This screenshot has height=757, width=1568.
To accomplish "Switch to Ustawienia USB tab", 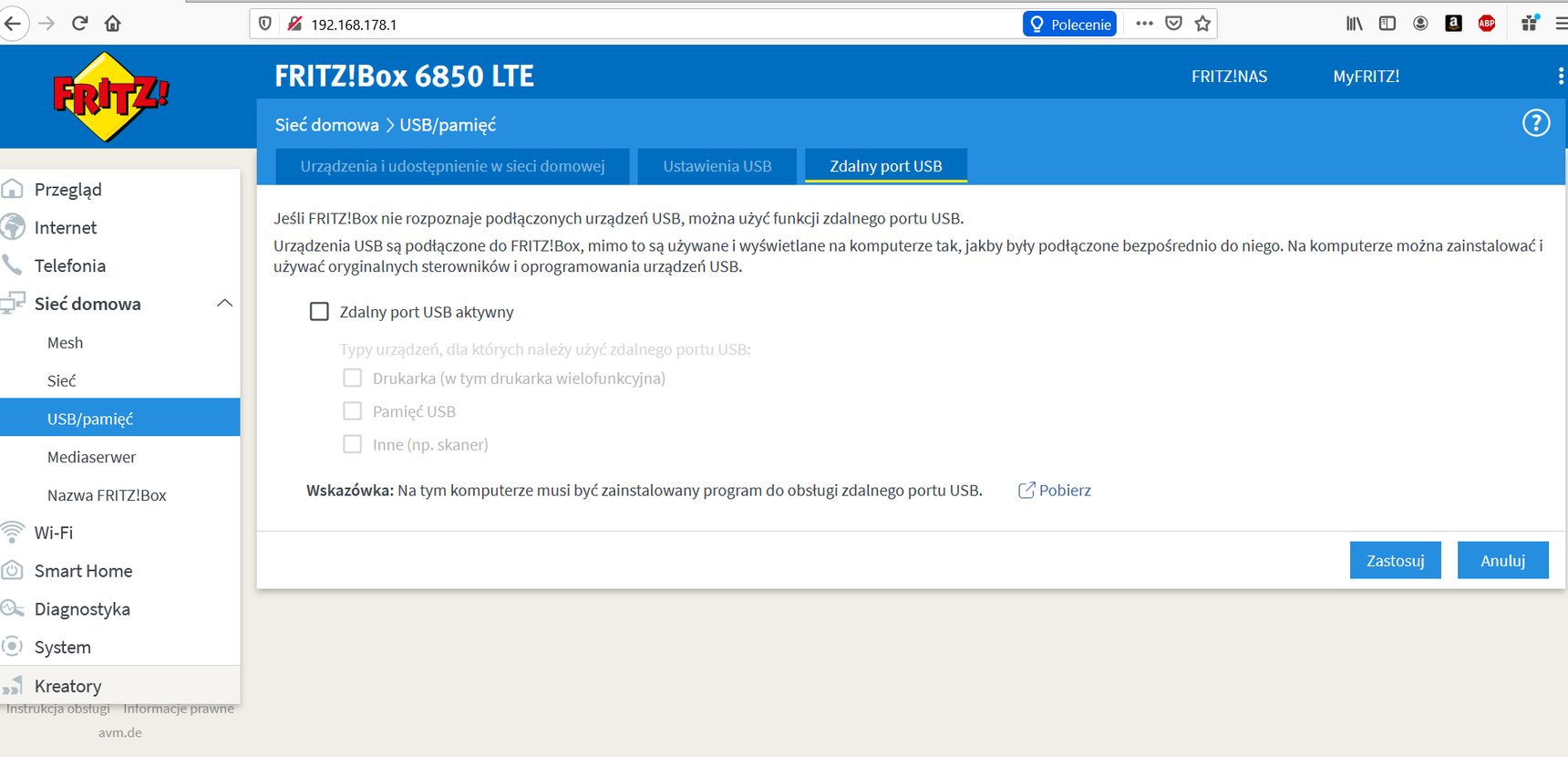I will (717, 166).
